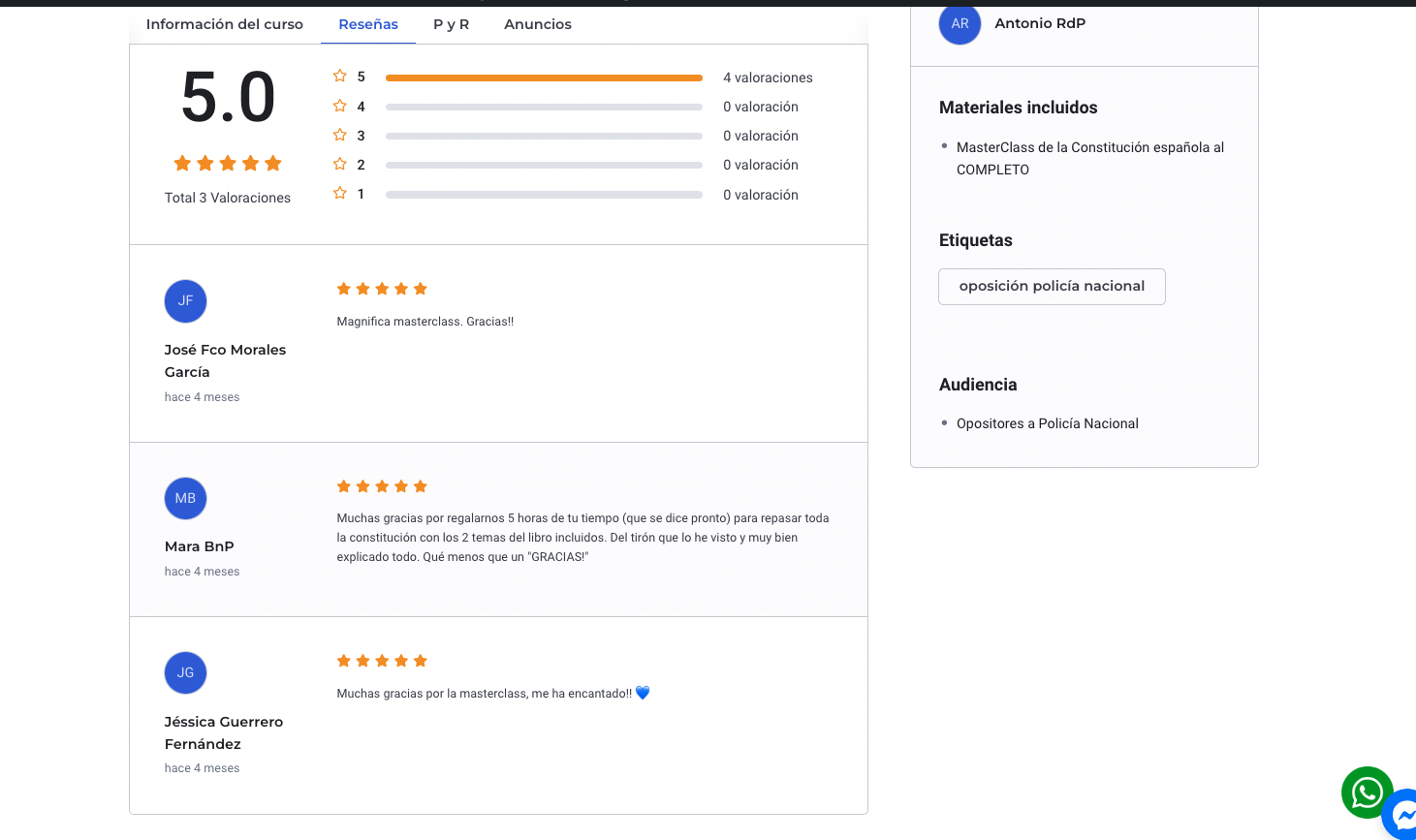Click the five-star row on Jéssica's review
This screenshot has width=1416, height=840.
tap(382, 661)
